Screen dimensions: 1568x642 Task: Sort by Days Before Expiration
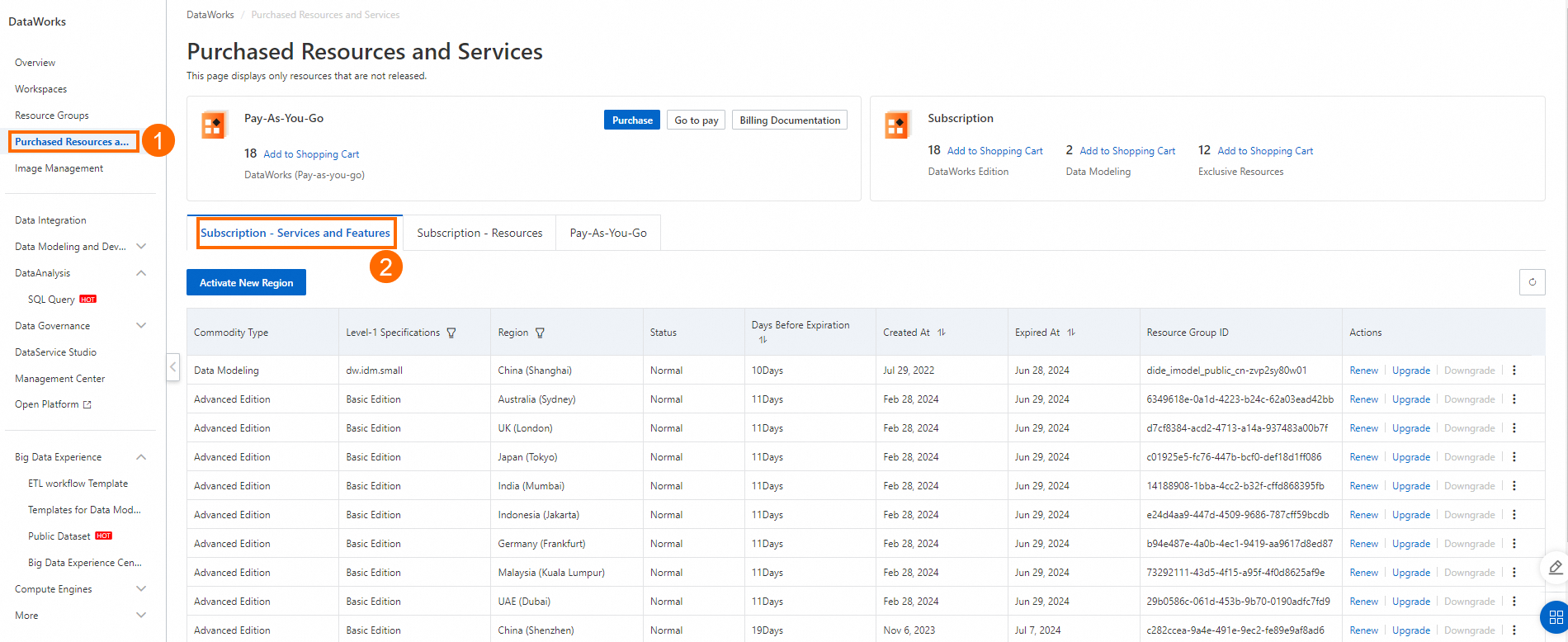[763, 339]
